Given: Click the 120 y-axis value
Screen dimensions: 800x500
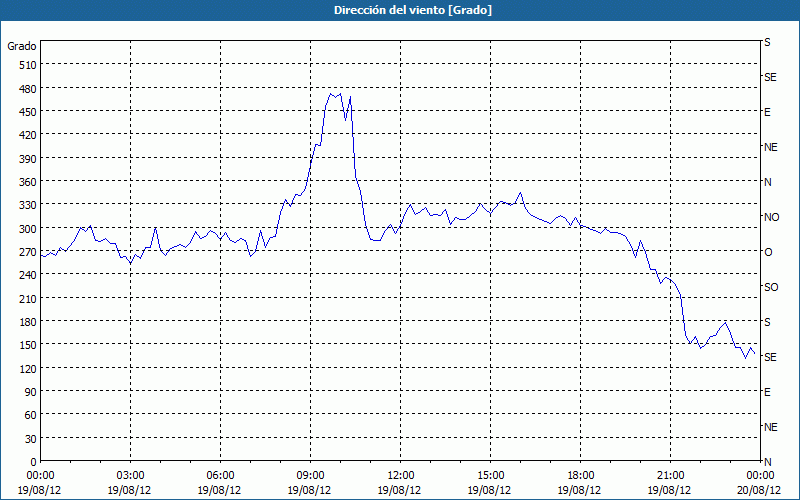Looking at the screenshot, I should tap(28, 368).
